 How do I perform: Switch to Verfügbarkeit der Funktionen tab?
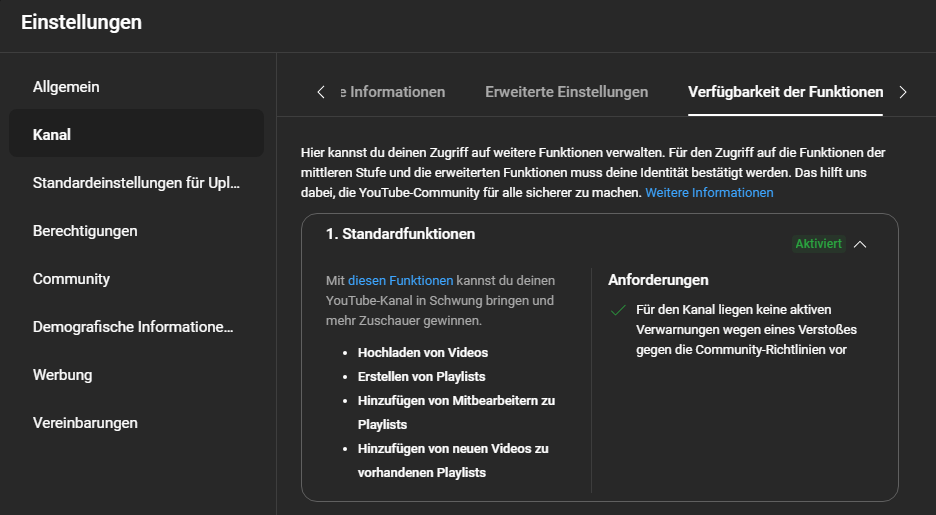(x=785, y=92)
